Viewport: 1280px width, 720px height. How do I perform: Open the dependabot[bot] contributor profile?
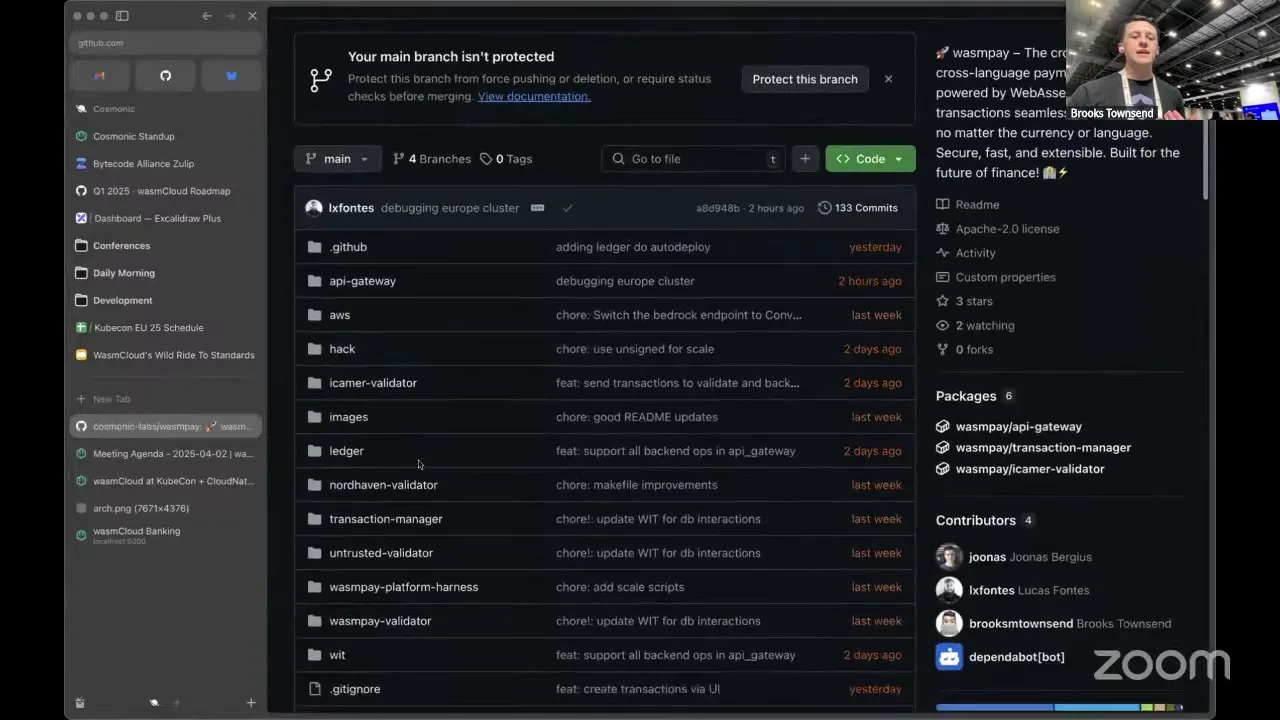coord(1017,657)
